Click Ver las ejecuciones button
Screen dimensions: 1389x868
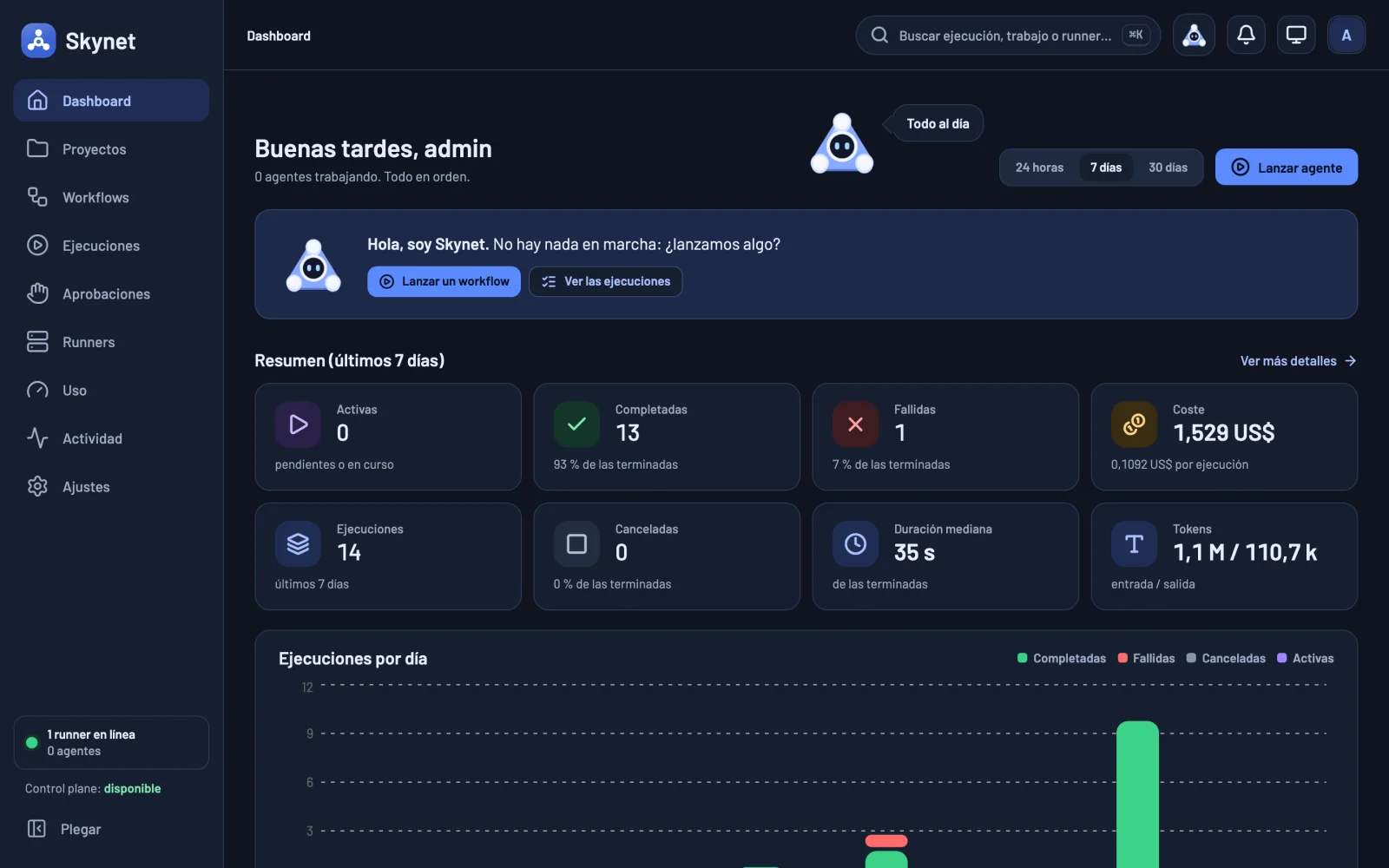coord(605,281)
